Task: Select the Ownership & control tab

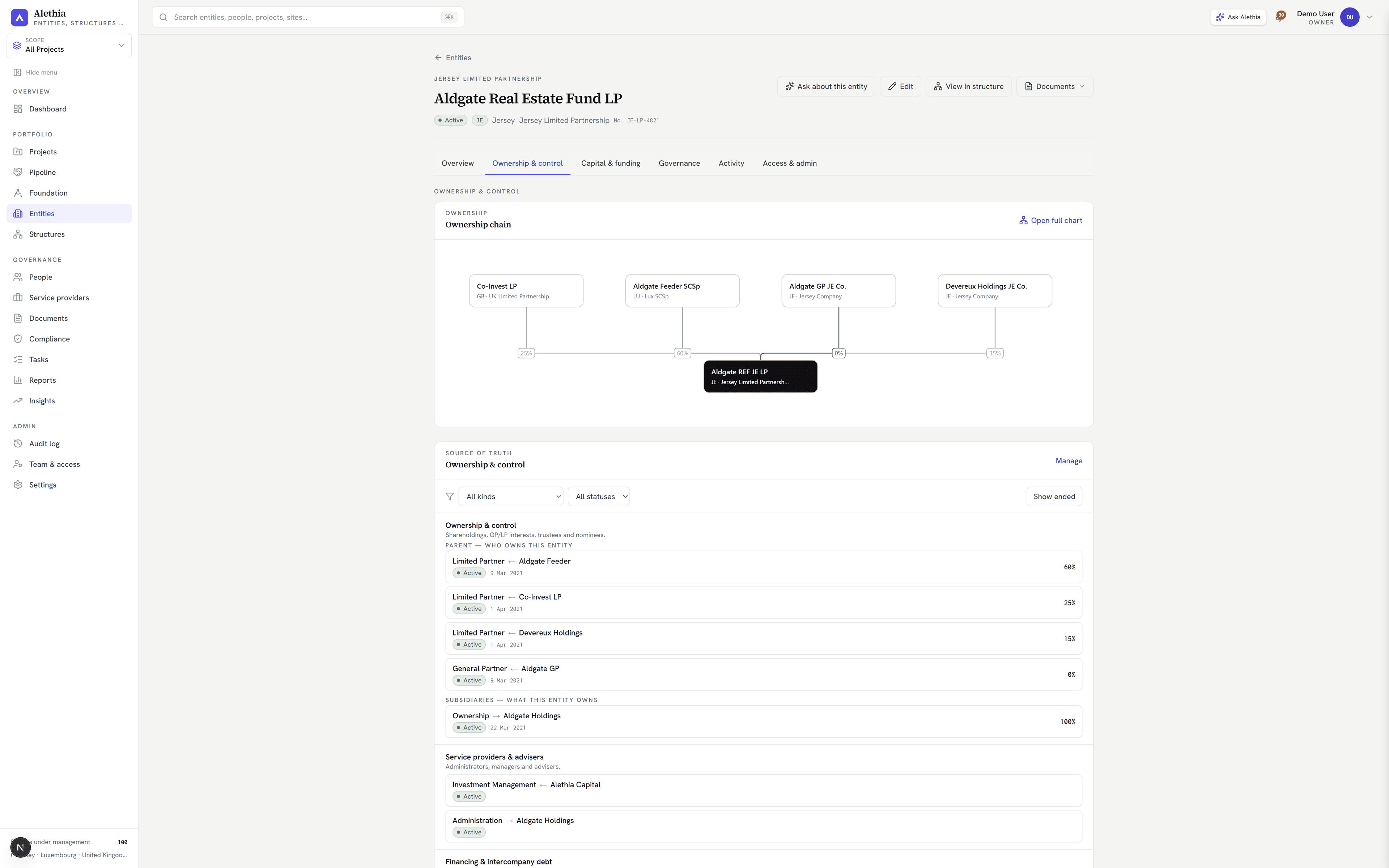Action: point(527,163)
